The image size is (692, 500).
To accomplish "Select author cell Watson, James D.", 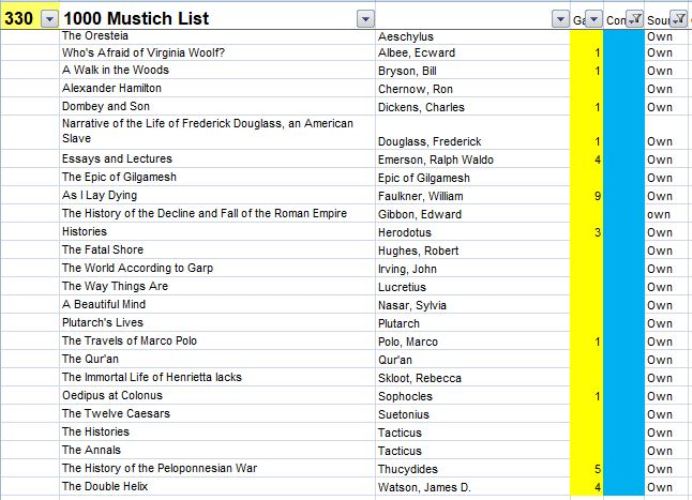I will click(x=473, y=486).
